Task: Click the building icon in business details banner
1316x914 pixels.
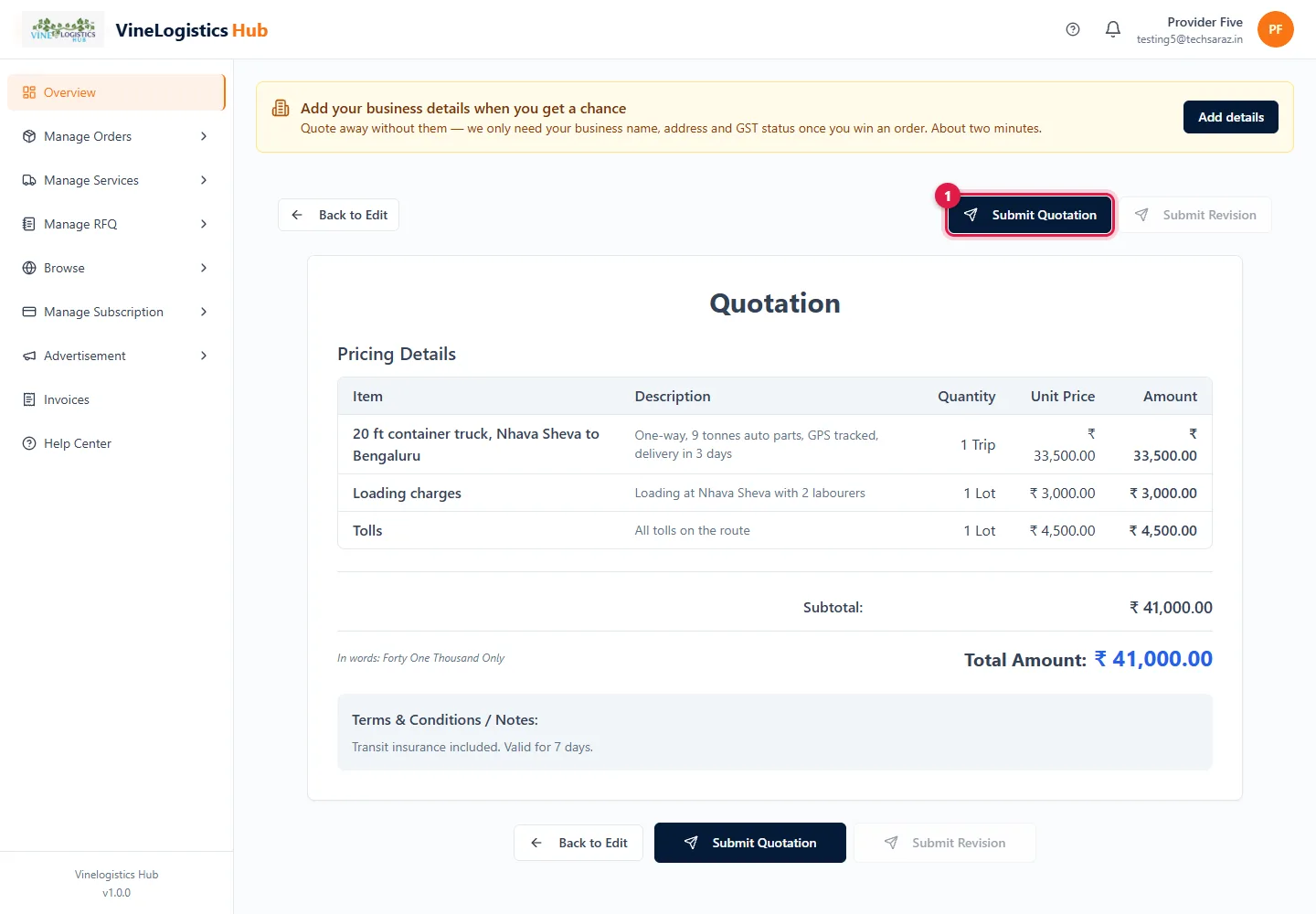Action: coord(281,109)
